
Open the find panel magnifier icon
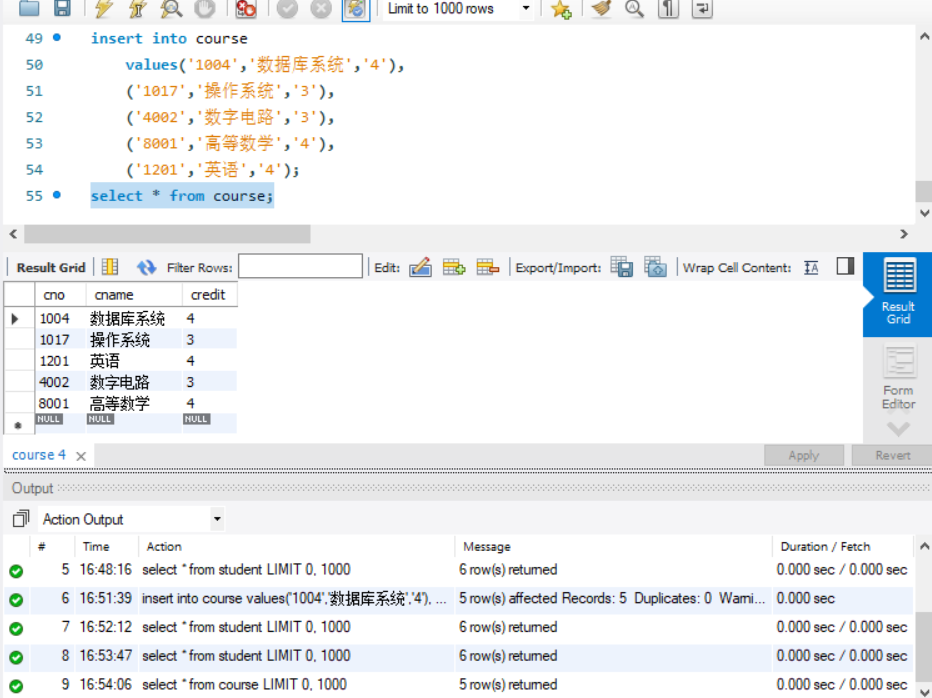(x=634, y=8)
